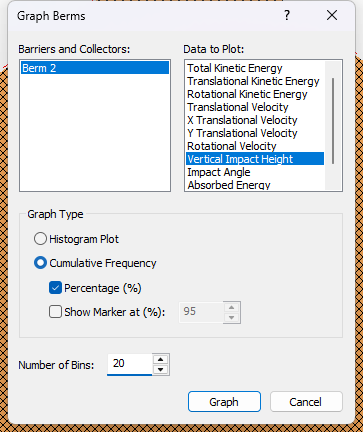Select Vertical Impact Height item

tap(255, 159)
